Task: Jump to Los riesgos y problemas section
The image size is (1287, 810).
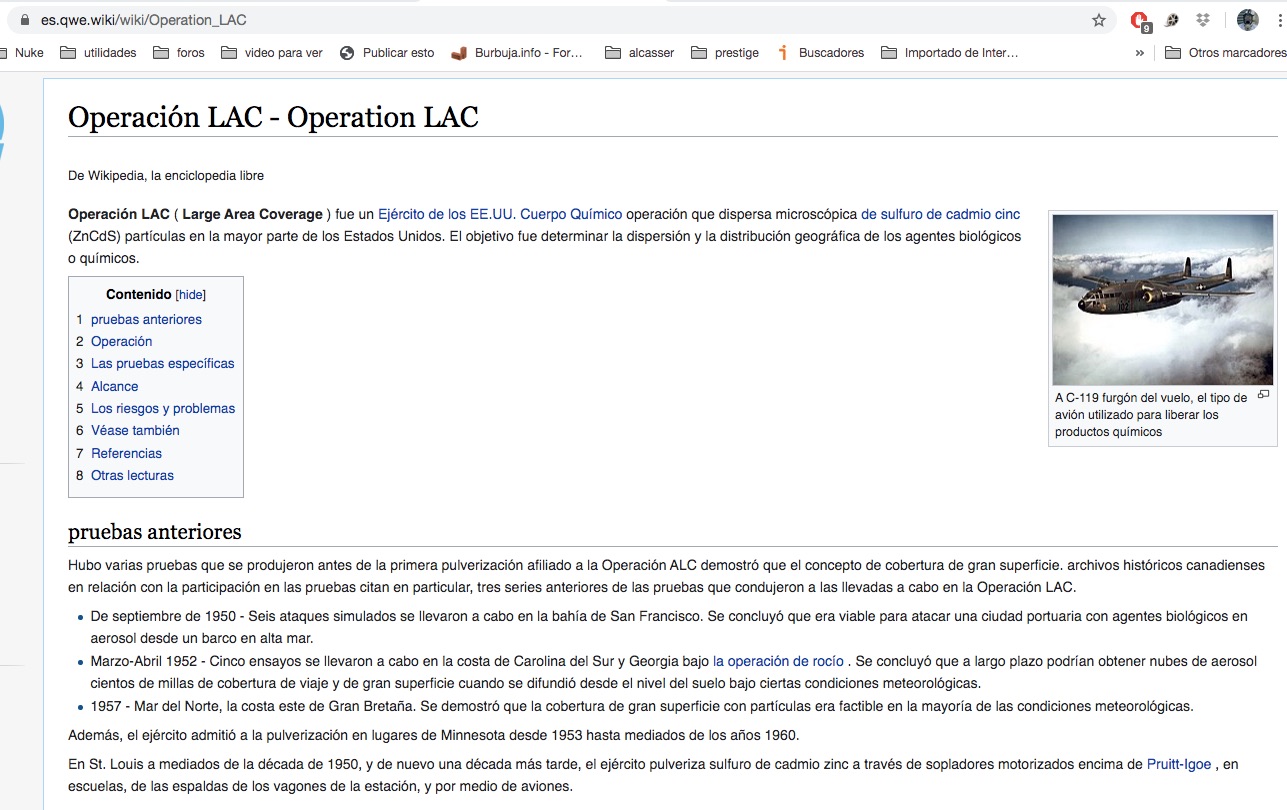Action: (x=163, y=408)
